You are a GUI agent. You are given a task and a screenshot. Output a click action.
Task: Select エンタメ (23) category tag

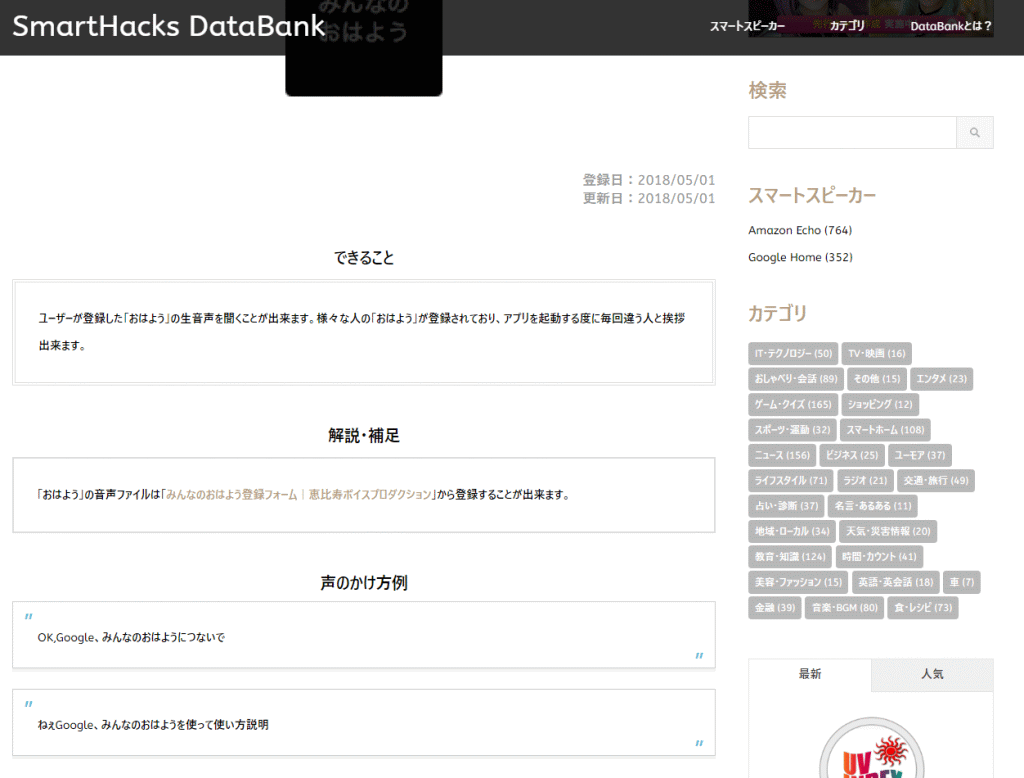point(941,379)
